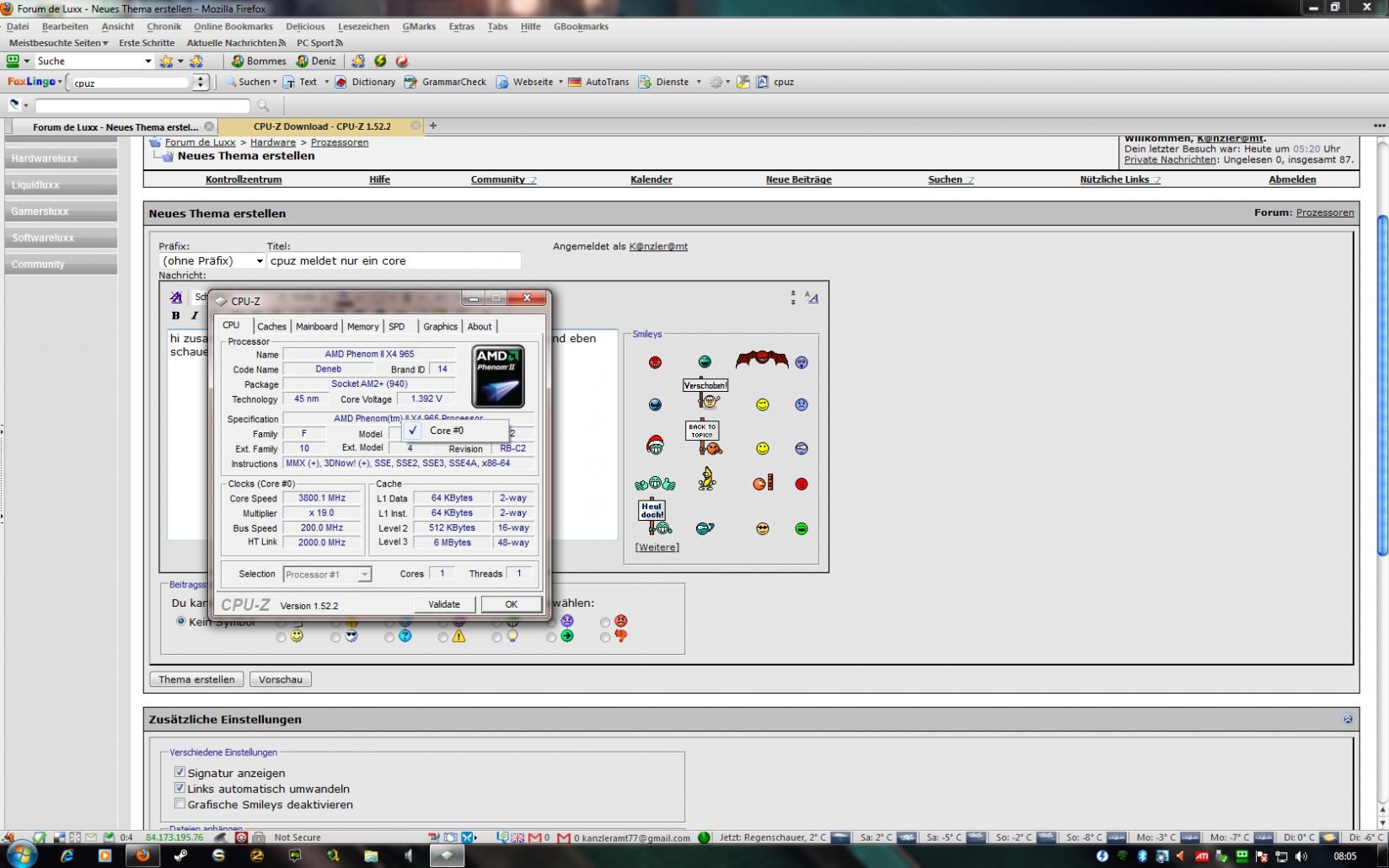Select the 'Core #0' menu entry in CPU-Z
This screenshot has height=868, width=1389.
(456, 431)
